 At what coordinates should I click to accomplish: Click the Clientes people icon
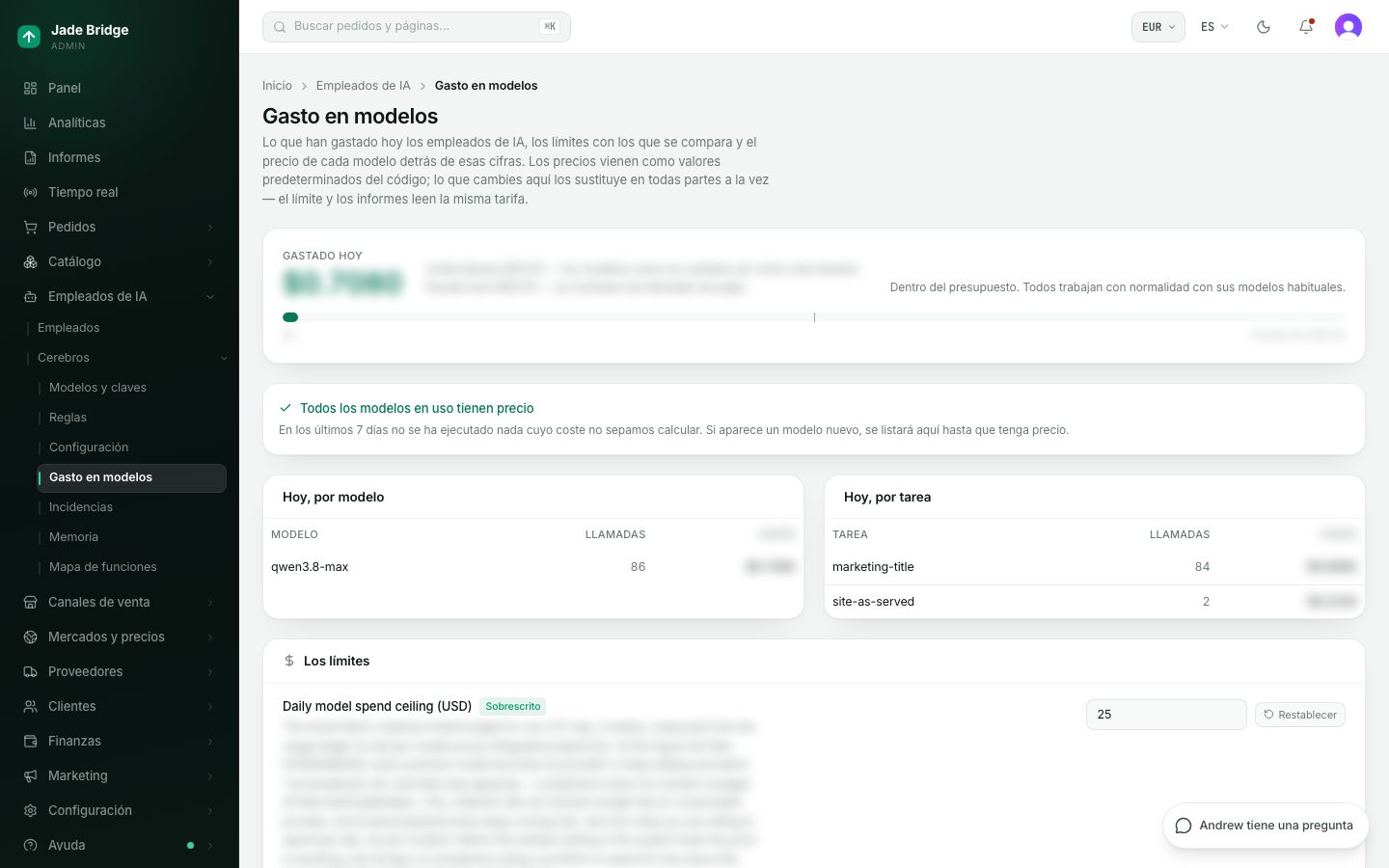(x=30, y=706)
